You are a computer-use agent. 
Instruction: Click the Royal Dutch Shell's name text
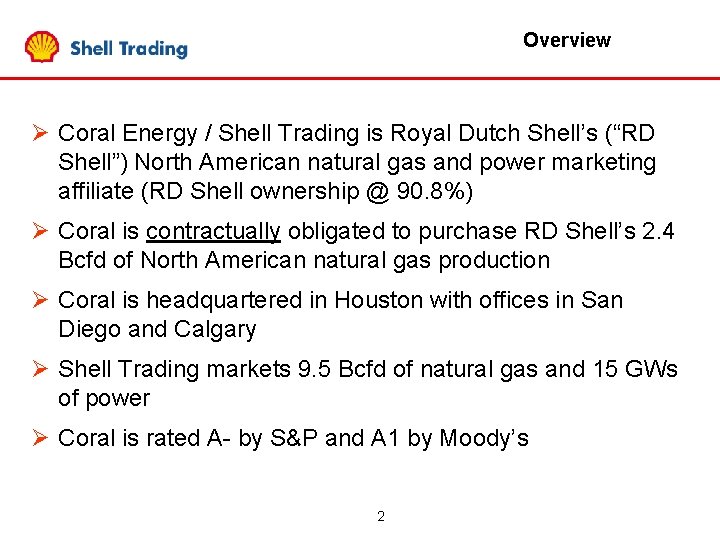[x=494, y=133]
